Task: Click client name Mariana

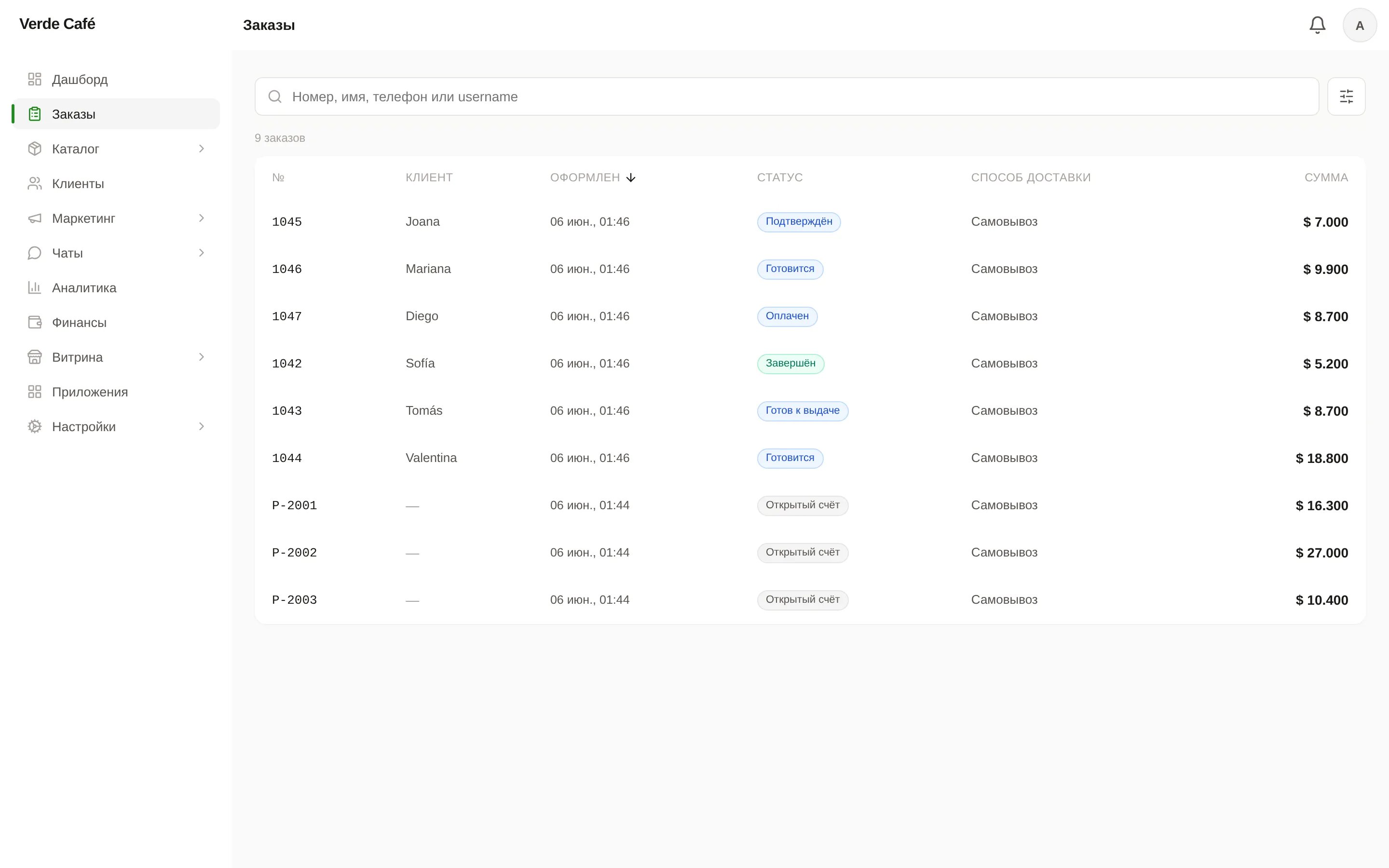Action: click(428, 269)
